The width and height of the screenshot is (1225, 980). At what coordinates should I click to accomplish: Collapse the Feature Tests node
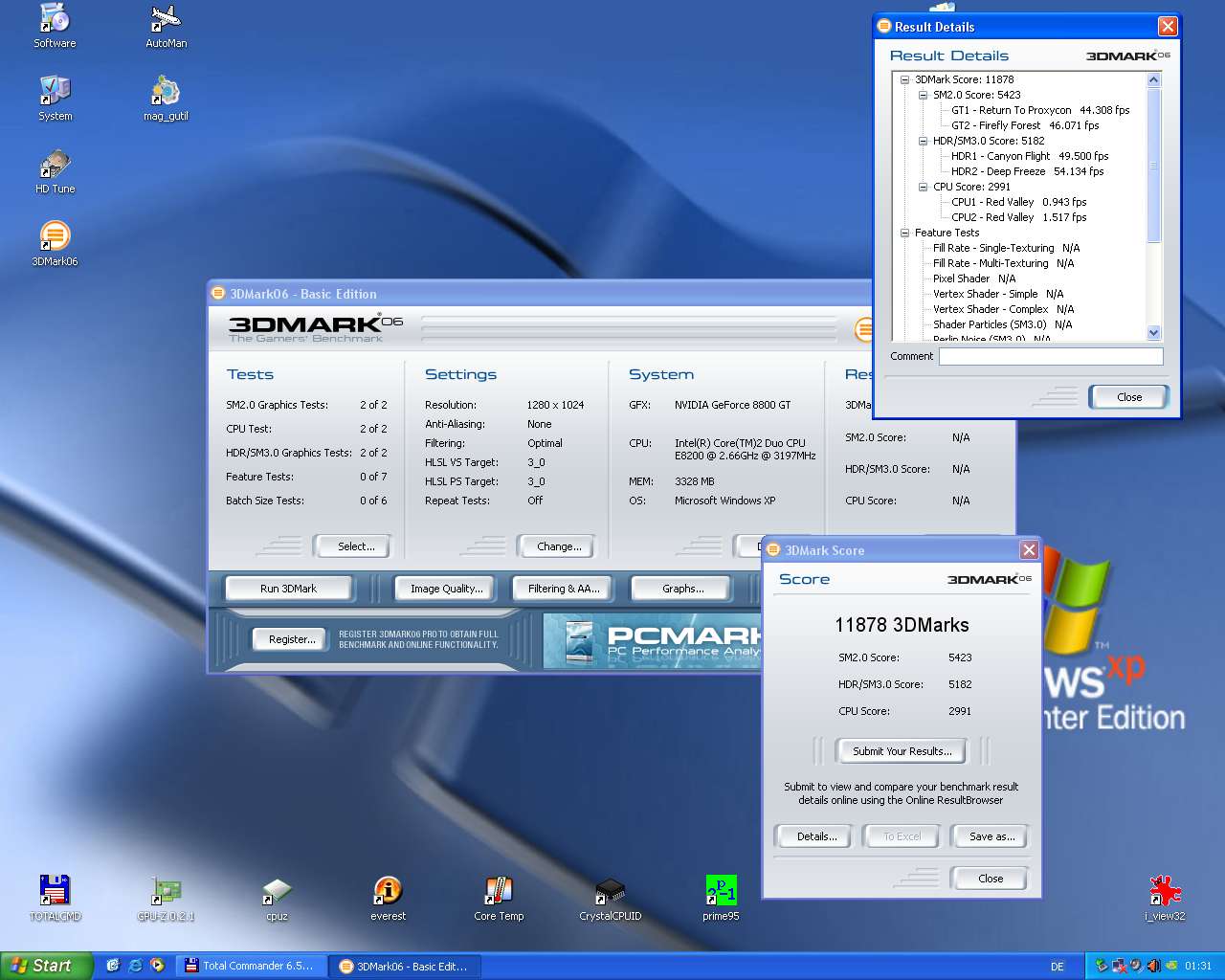pyautogui.click(x=904, y=233)
